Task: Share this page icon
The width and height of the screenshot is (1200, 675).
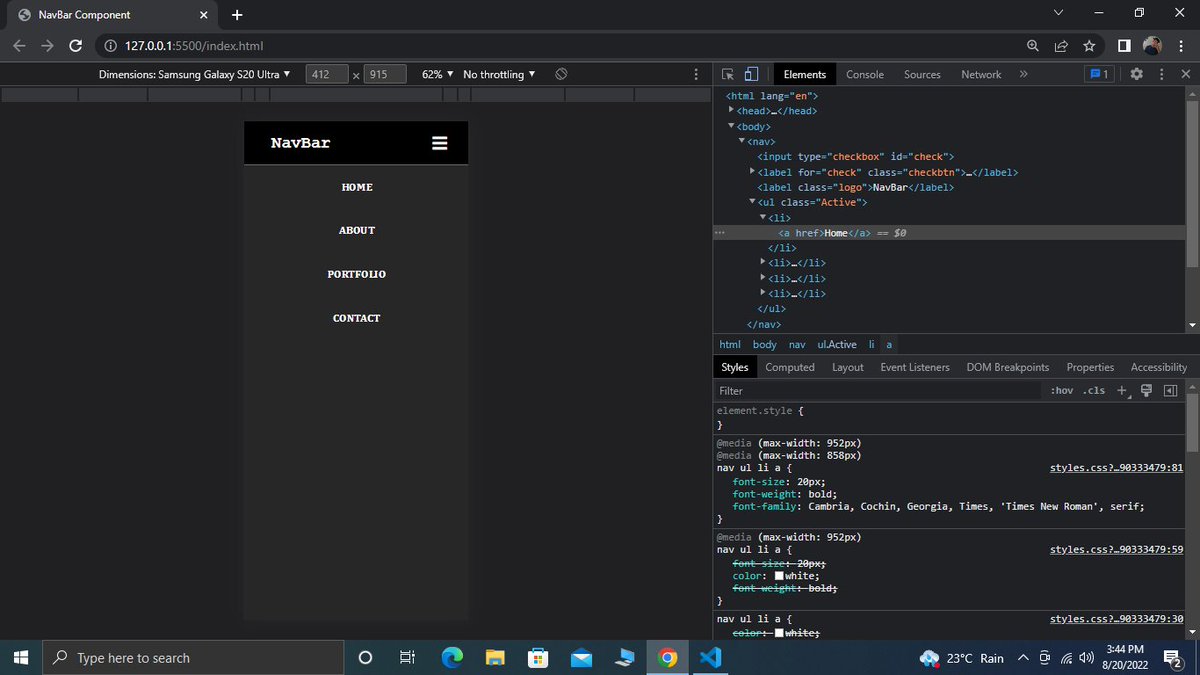Action: pos(1061,45)
